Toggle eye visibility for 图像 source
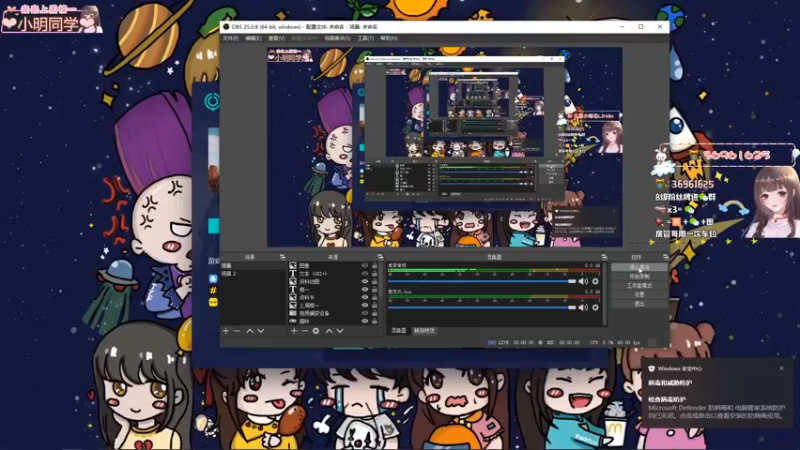This screenshot has height=450, width=800. [x=365, y=266]
